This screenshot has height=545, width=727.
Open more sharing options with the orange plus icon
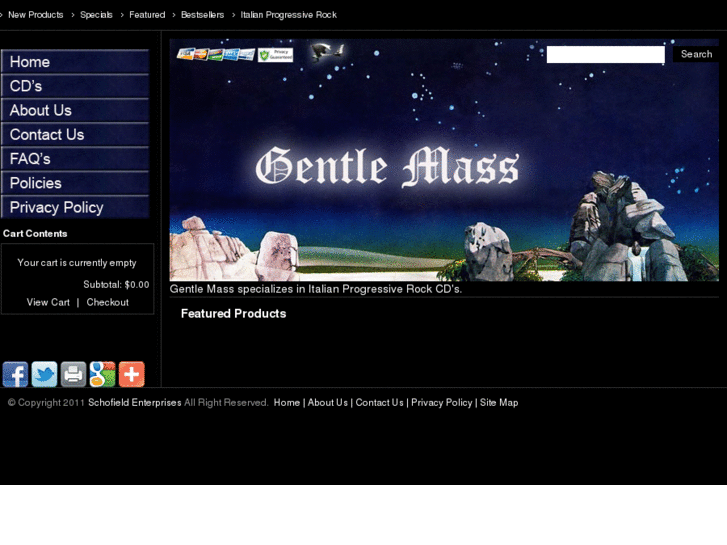pyautogui.click(x=132, y=374)
